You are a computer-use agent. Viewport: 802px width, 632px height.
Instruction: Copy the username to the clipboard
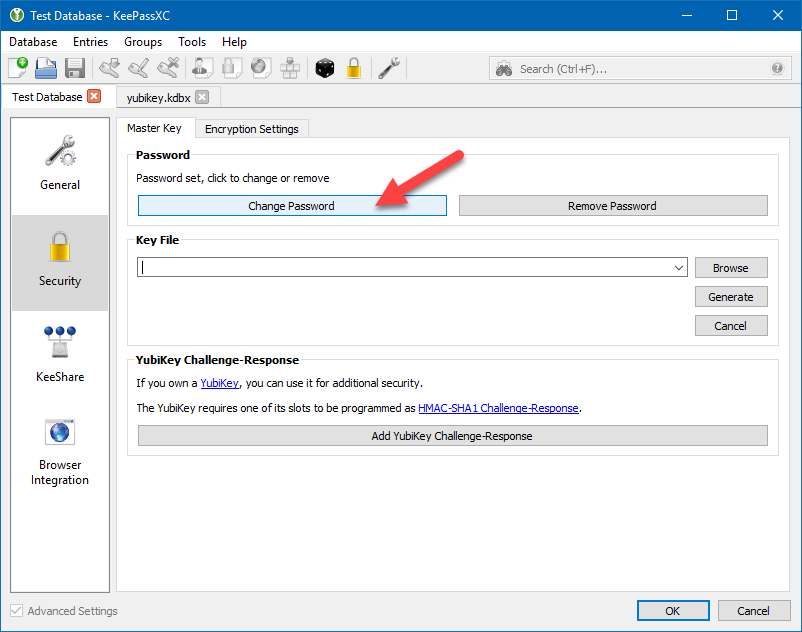202,67
